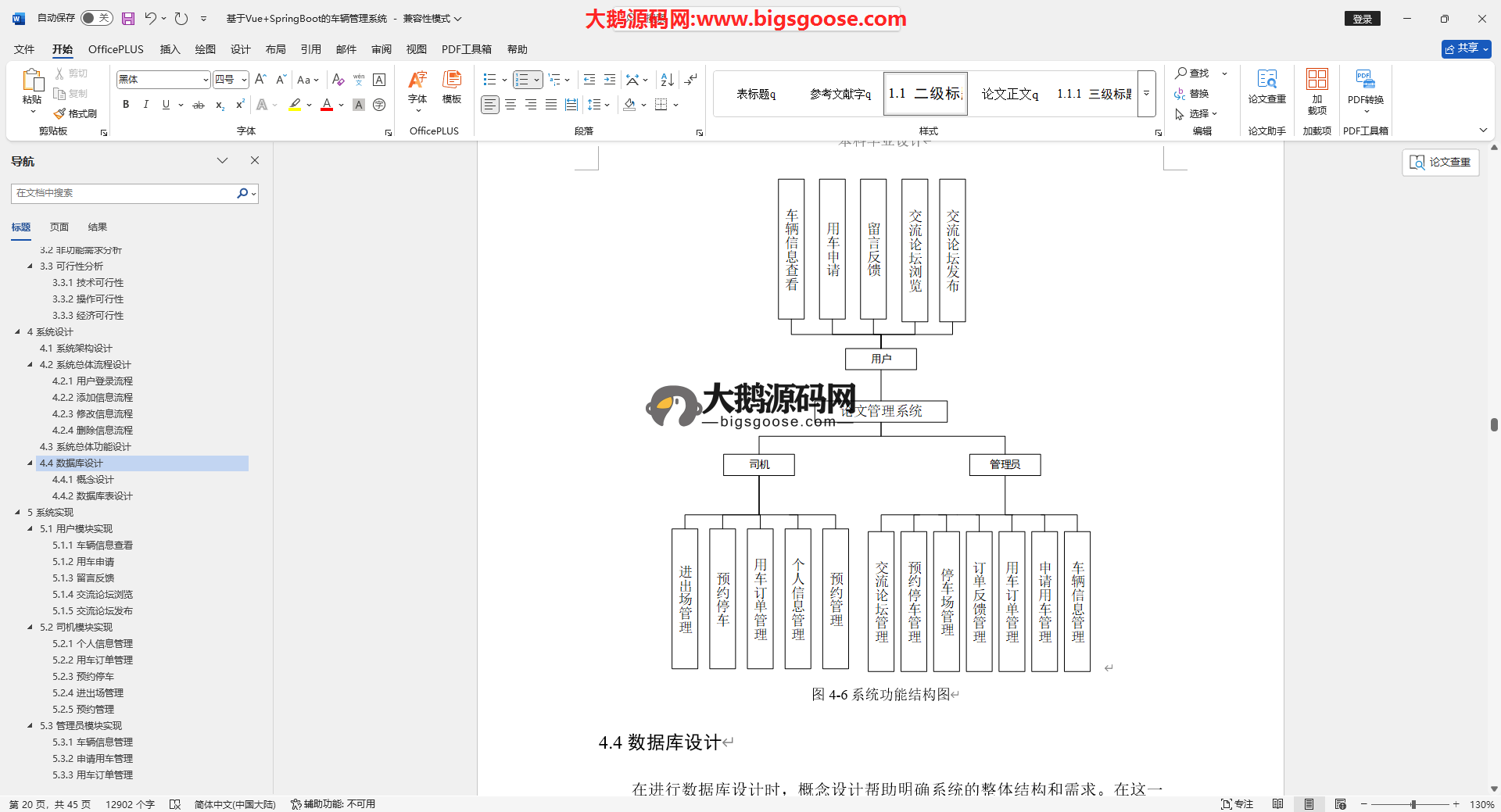Open the 论文查重 ribbon tool
Image resolution: width=1501 pixels, height=812 pixels.
(1266, 86)
